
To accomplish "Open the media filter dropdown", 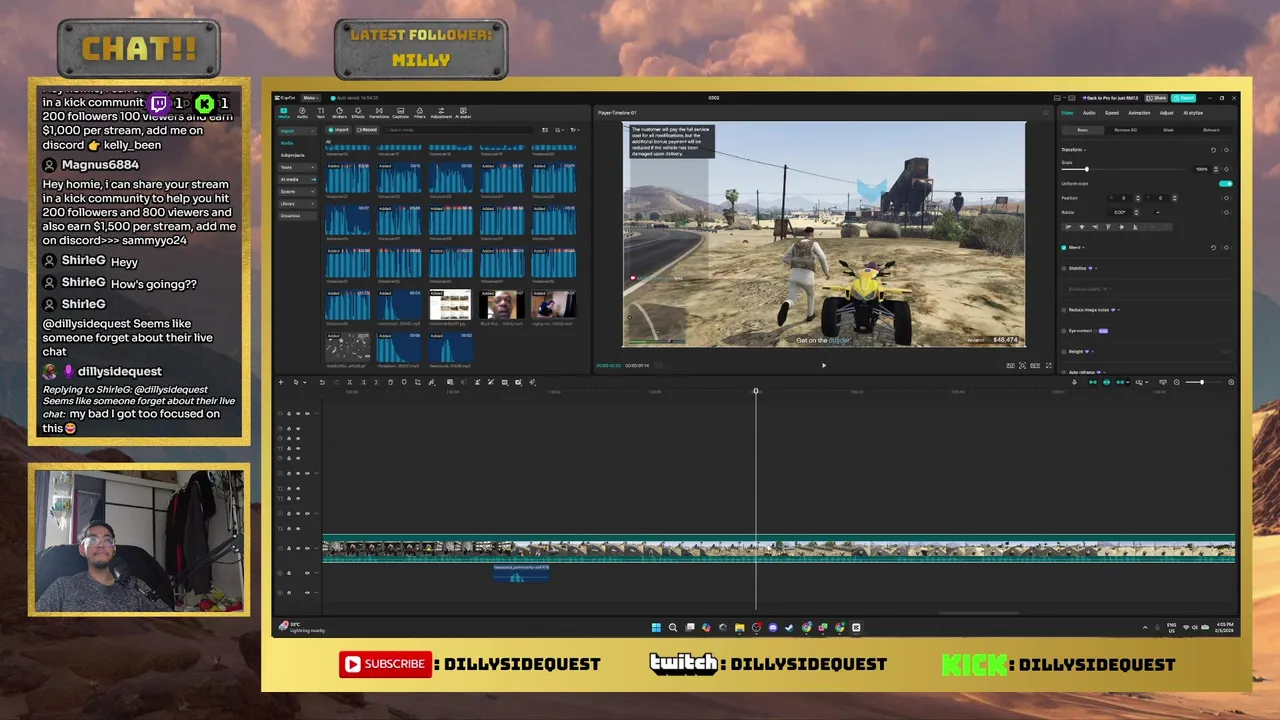I will click(575, 130).
